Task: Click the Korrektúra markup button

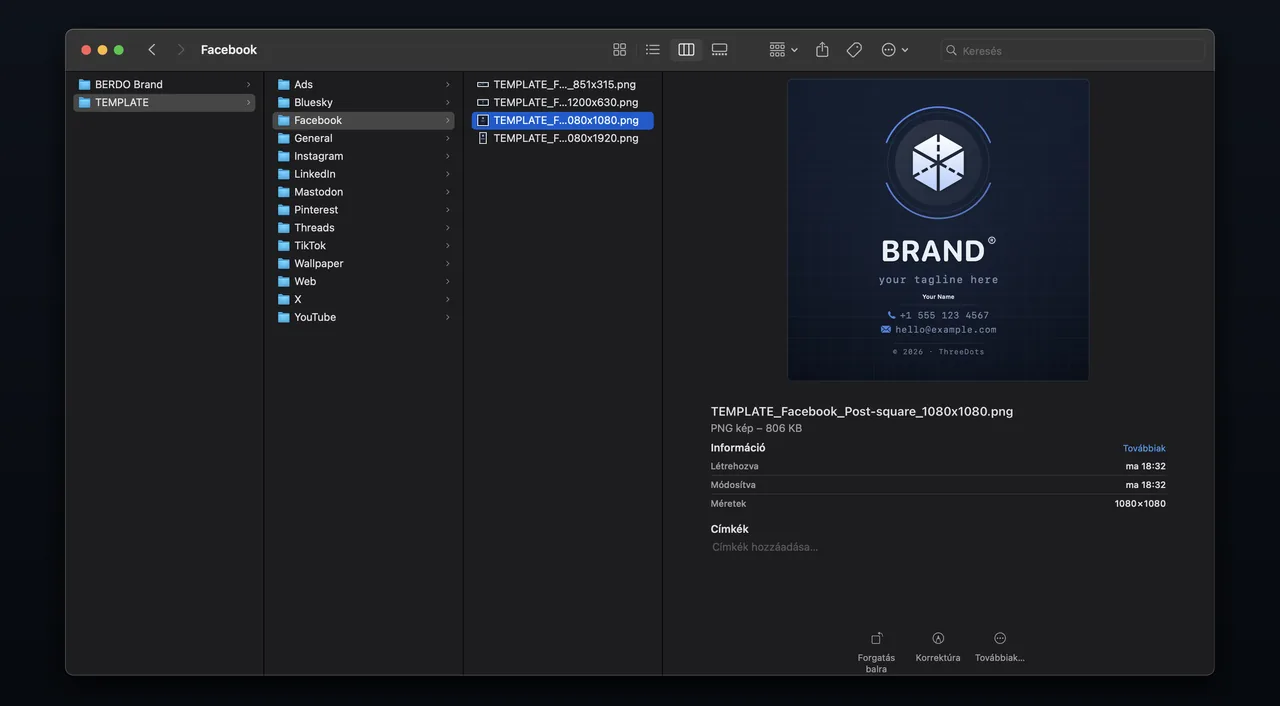Action: point(938,646)
